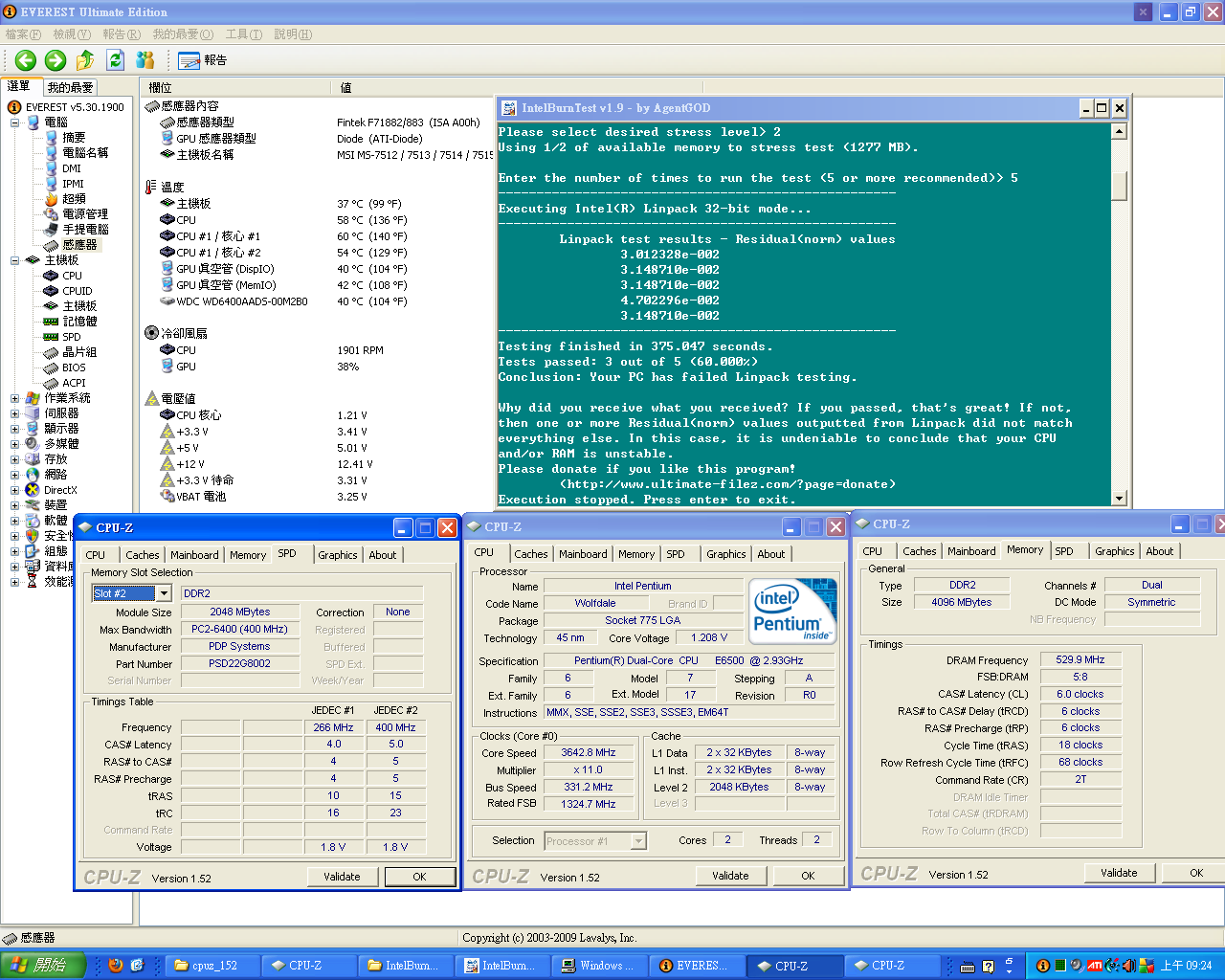Click the 報告 report toolbar button

(x=203, y=60)
